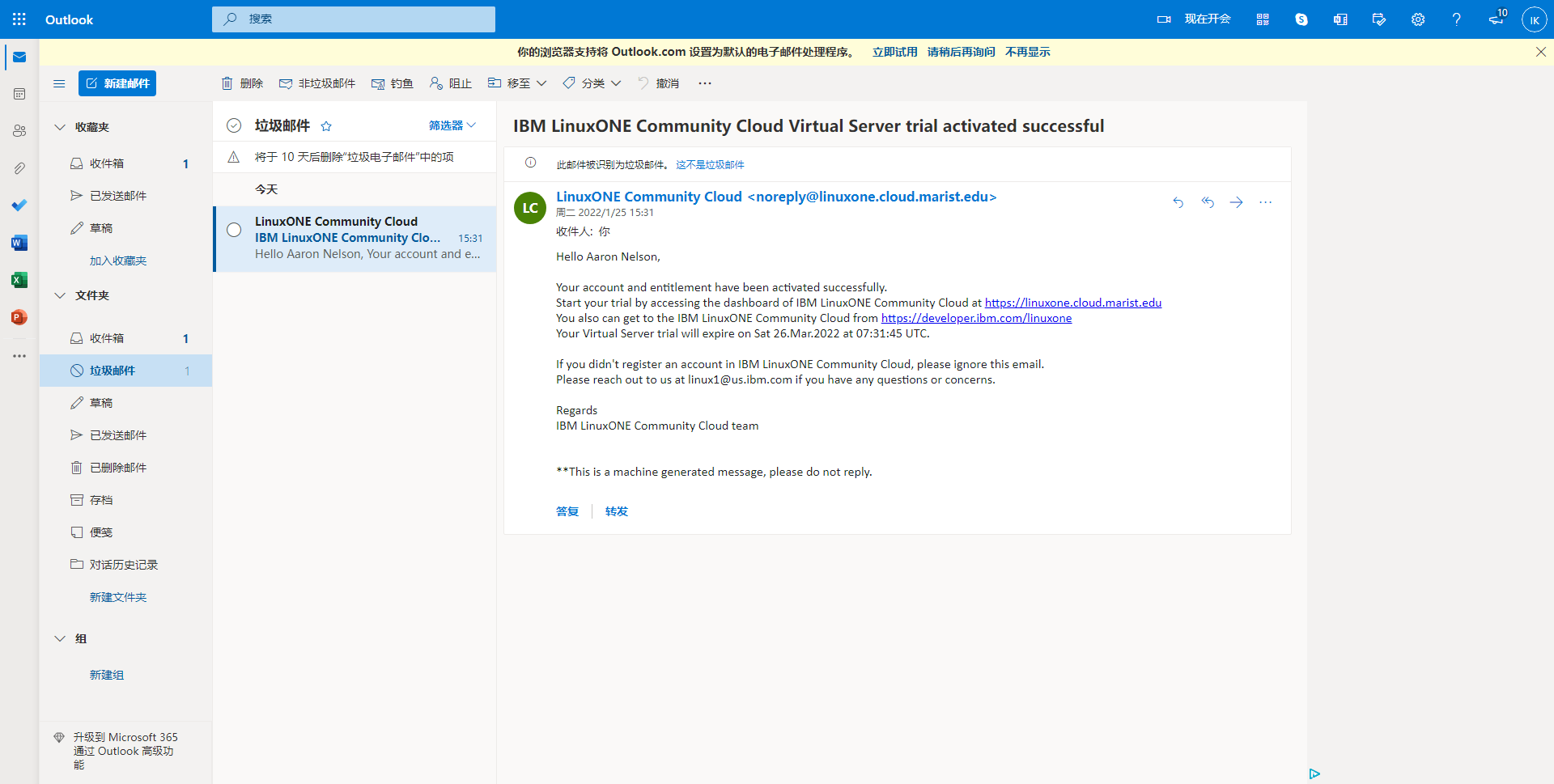Compose a new message
This screenshot has height=784, width=1554.
pyautogui.click(x=117, y=83)
